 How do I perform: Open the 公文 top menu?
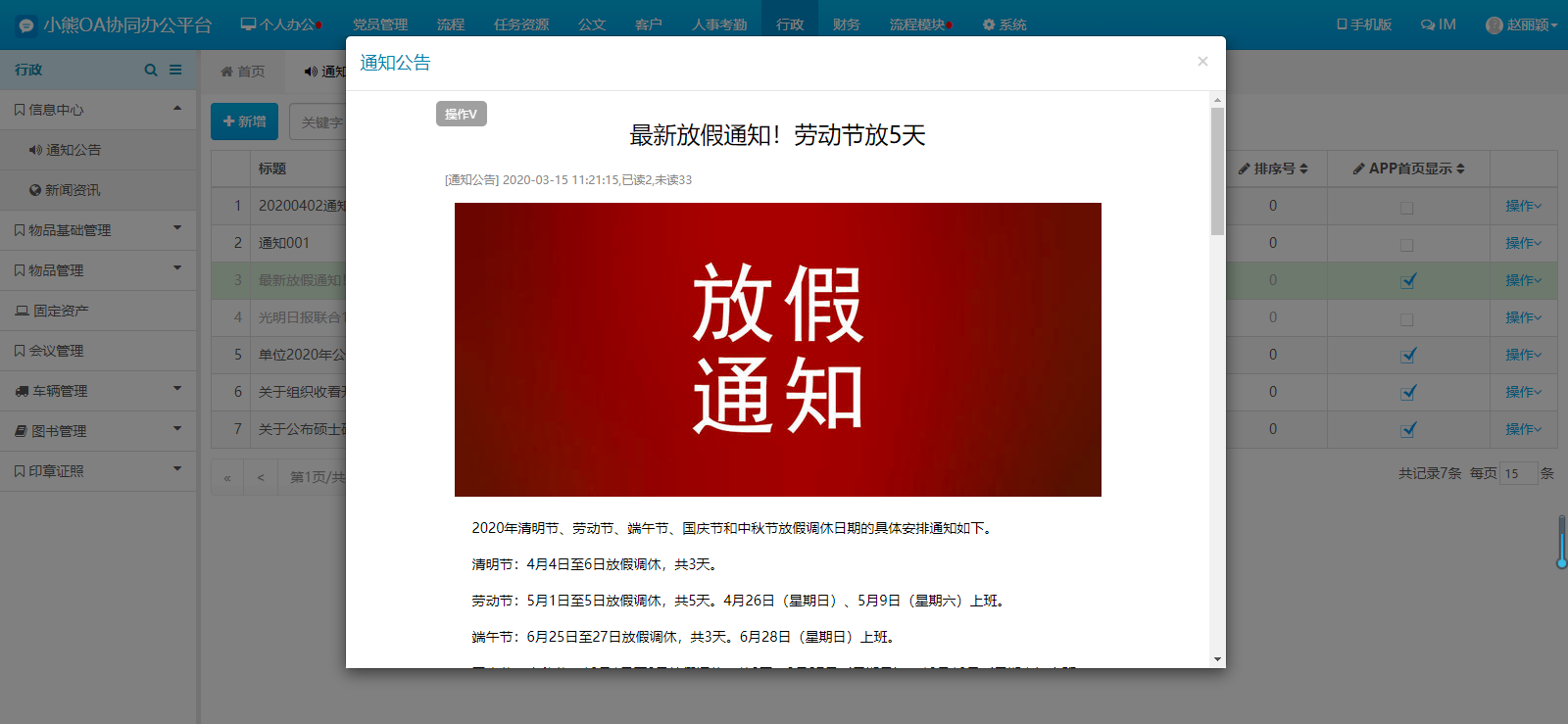[x=592, y=24]
